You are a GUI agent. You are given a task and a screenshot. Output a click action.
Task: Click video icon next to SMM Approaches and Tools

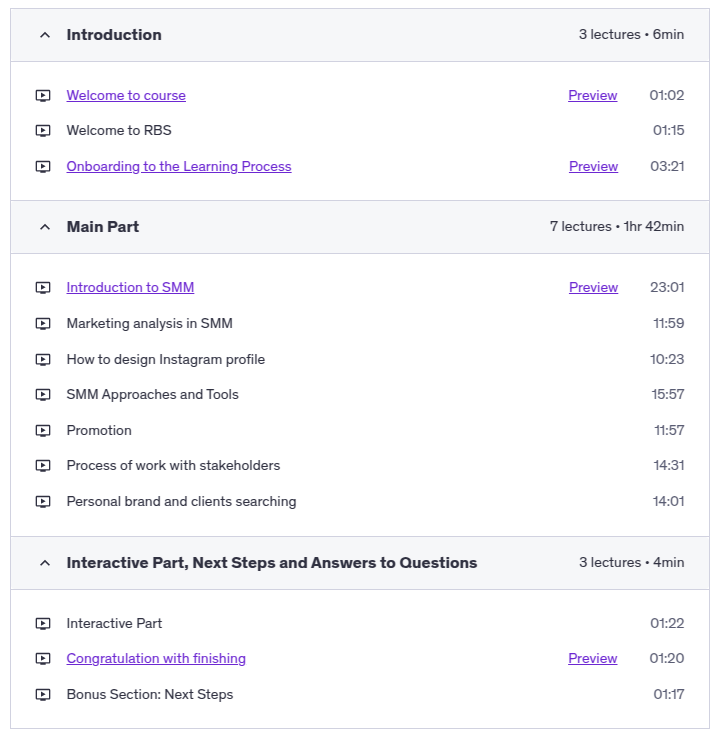point(43,395)
